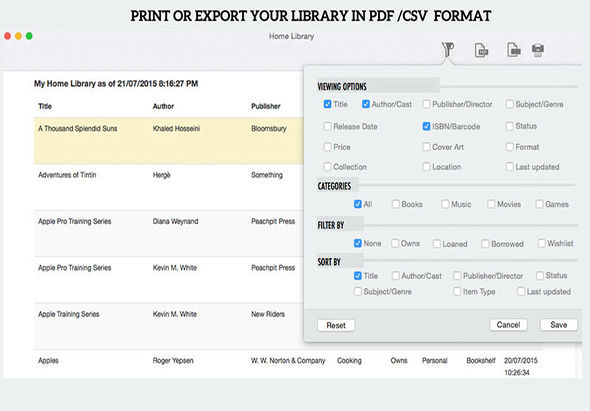Uncheck Title under Viewing Options
The image size is (590, 411).
click(327, 104)
